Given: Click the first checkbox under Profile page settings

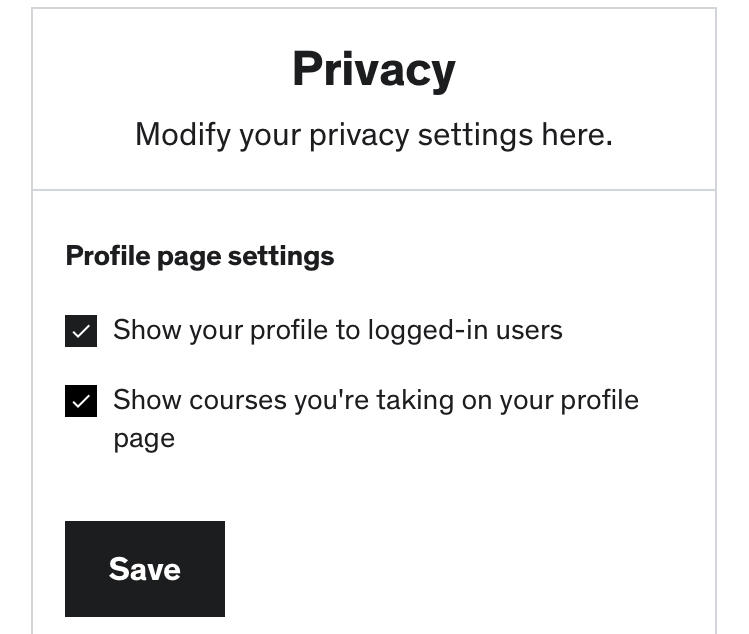Looking at the screenshot, I should (81, 330).
